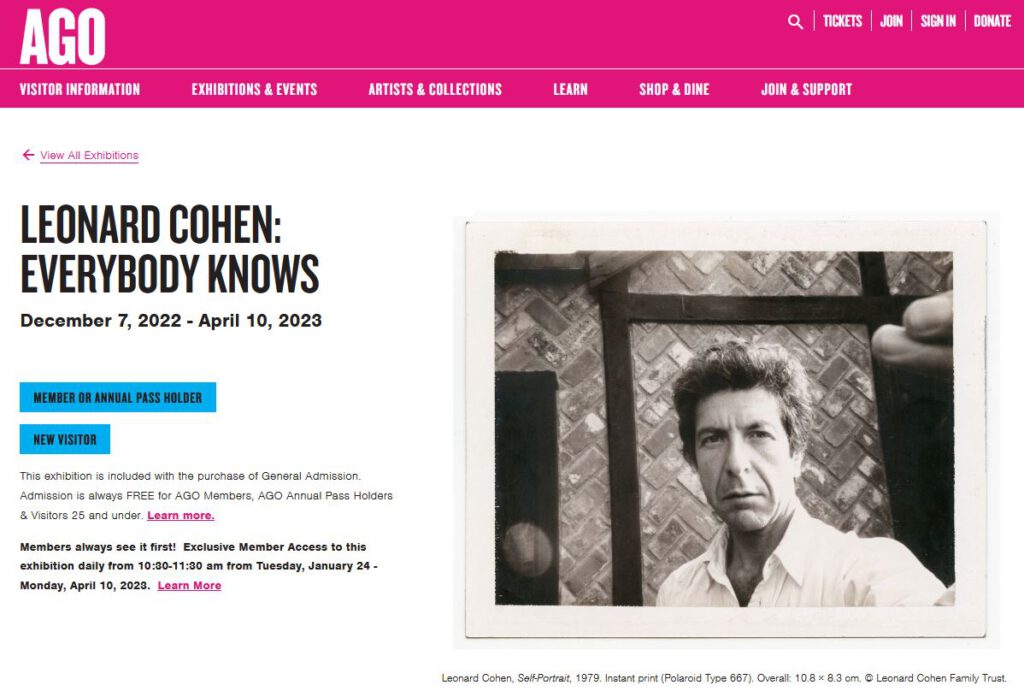Open Learn More about Member Access
The width and height of the screenshot is (1024, 691).
(189, 586)
